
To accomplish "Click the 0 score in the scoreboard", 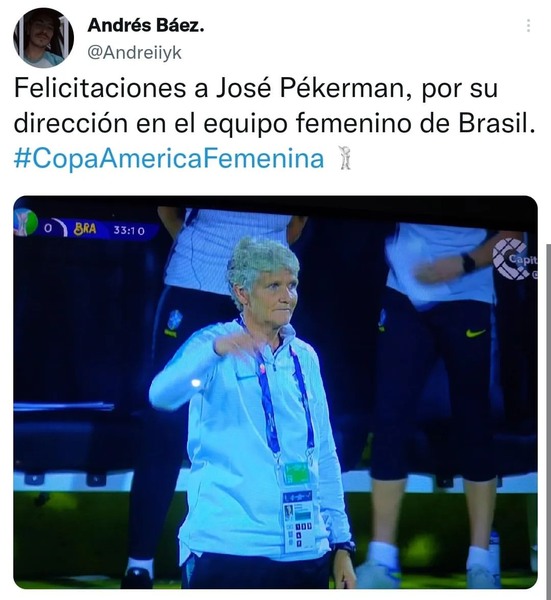I will click(47, 228).
